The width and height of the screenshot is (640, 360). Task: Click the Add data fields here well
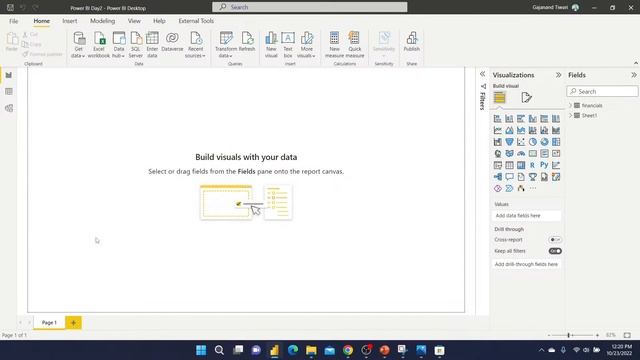(526, 216)
